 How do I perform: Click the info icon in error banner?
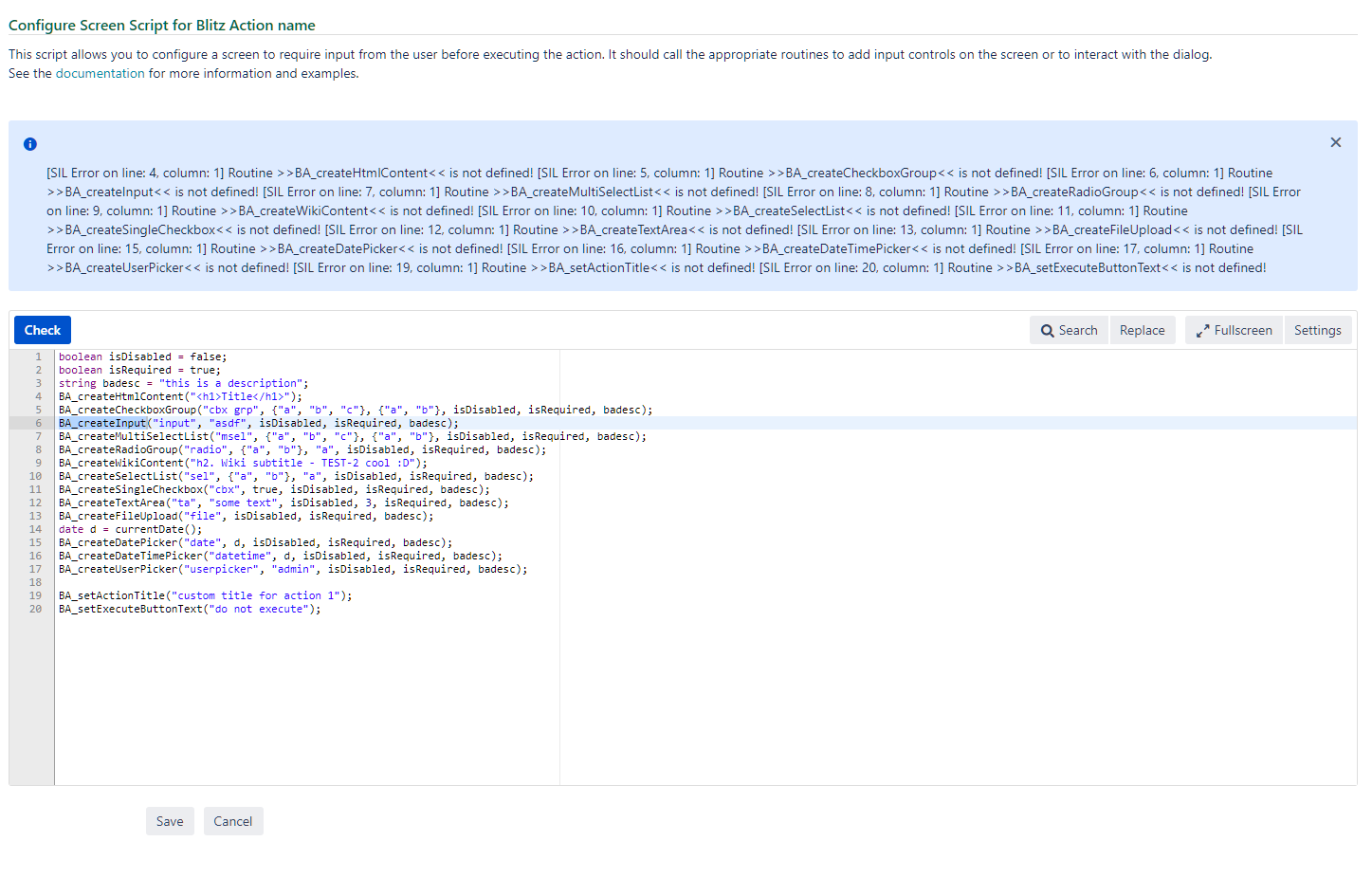click(30, 144)
